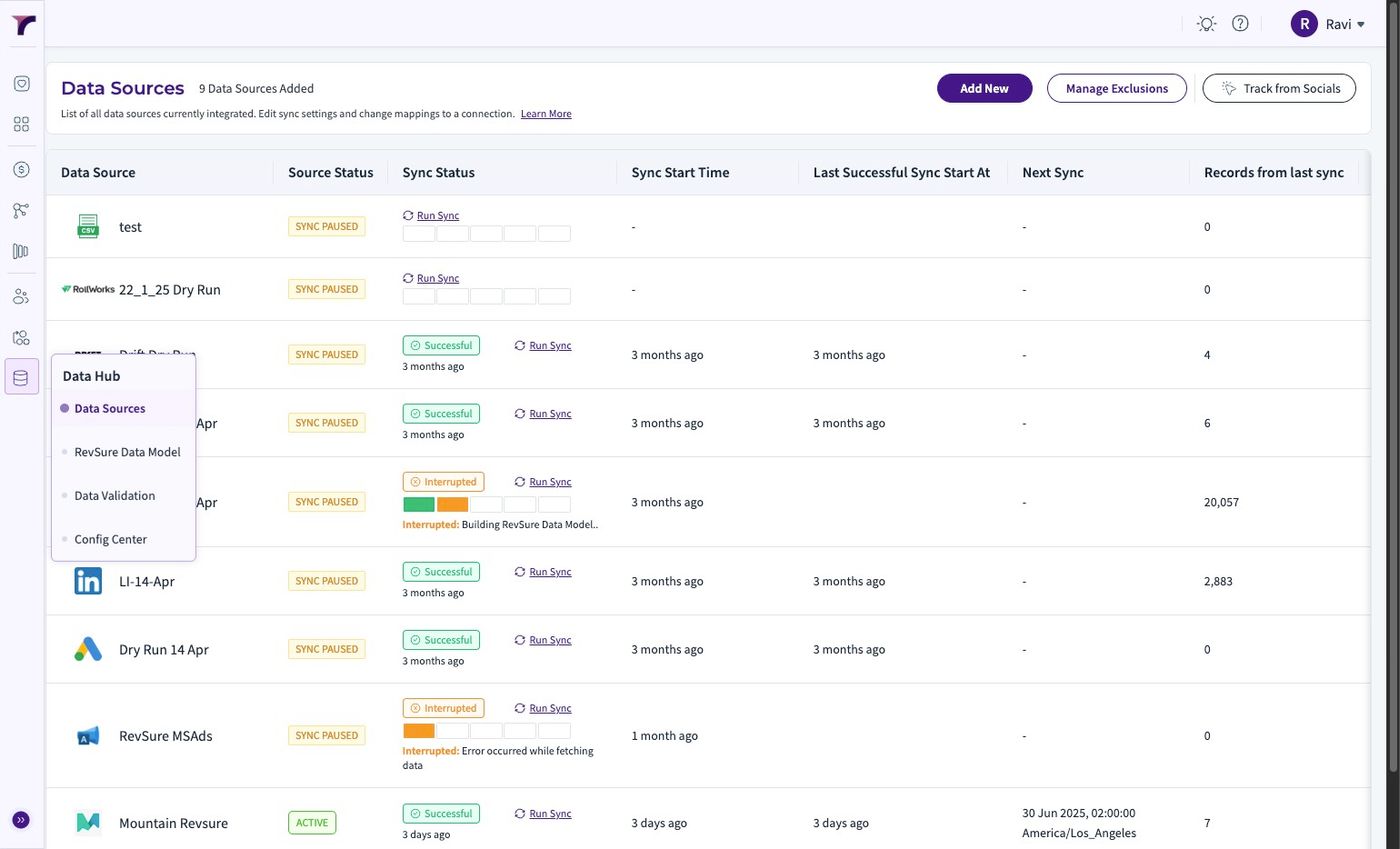Click the Google Ads icon for Dry Run 14 Apr
Screen dimensions: 1400x849
click(x=88, y=649)
